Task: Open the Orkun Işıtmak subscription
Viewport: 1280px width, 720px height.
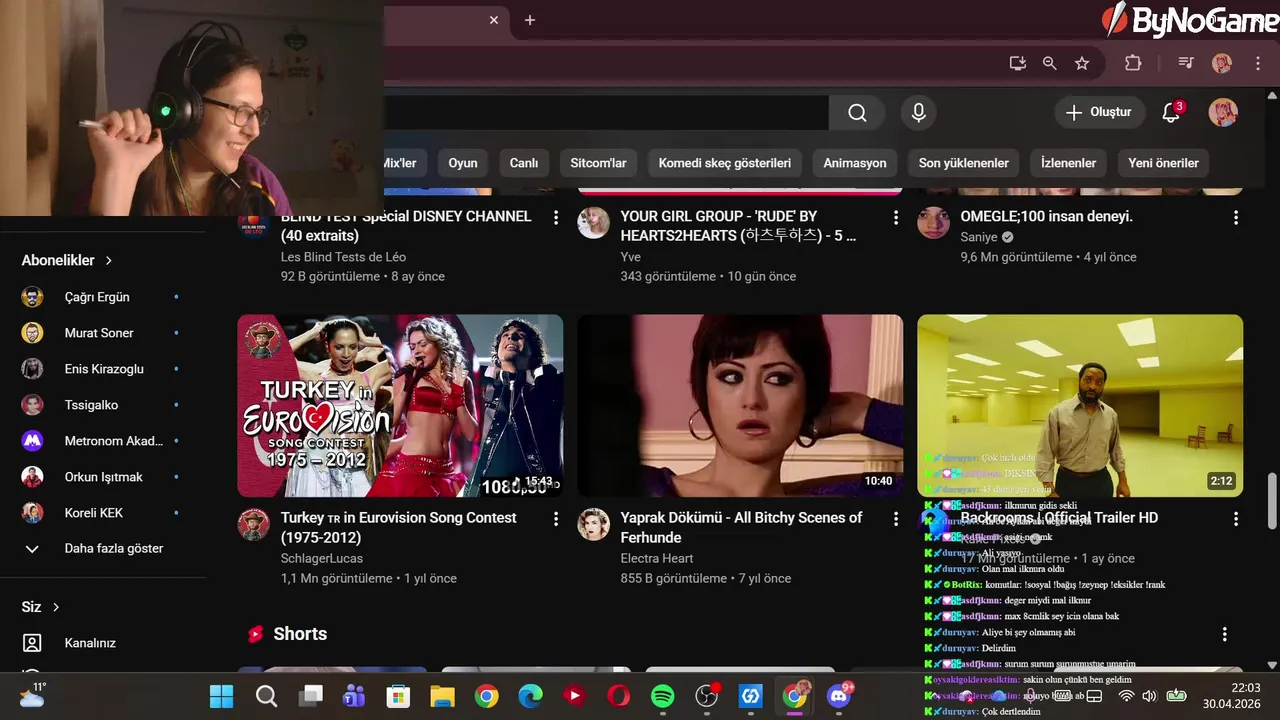Action: click(x=103, y=477)
